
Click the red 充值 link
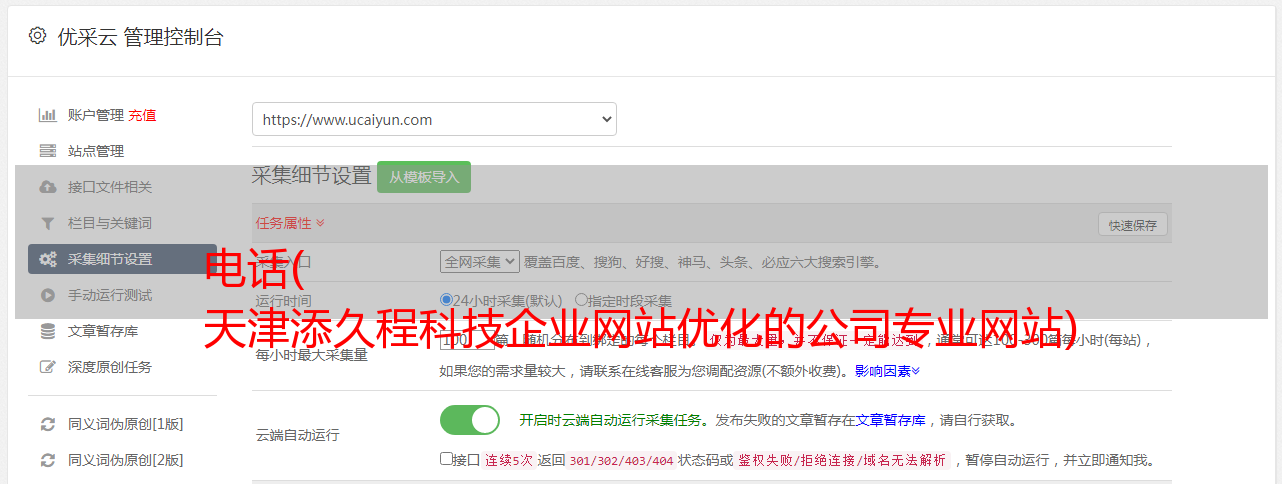point(142,115)
